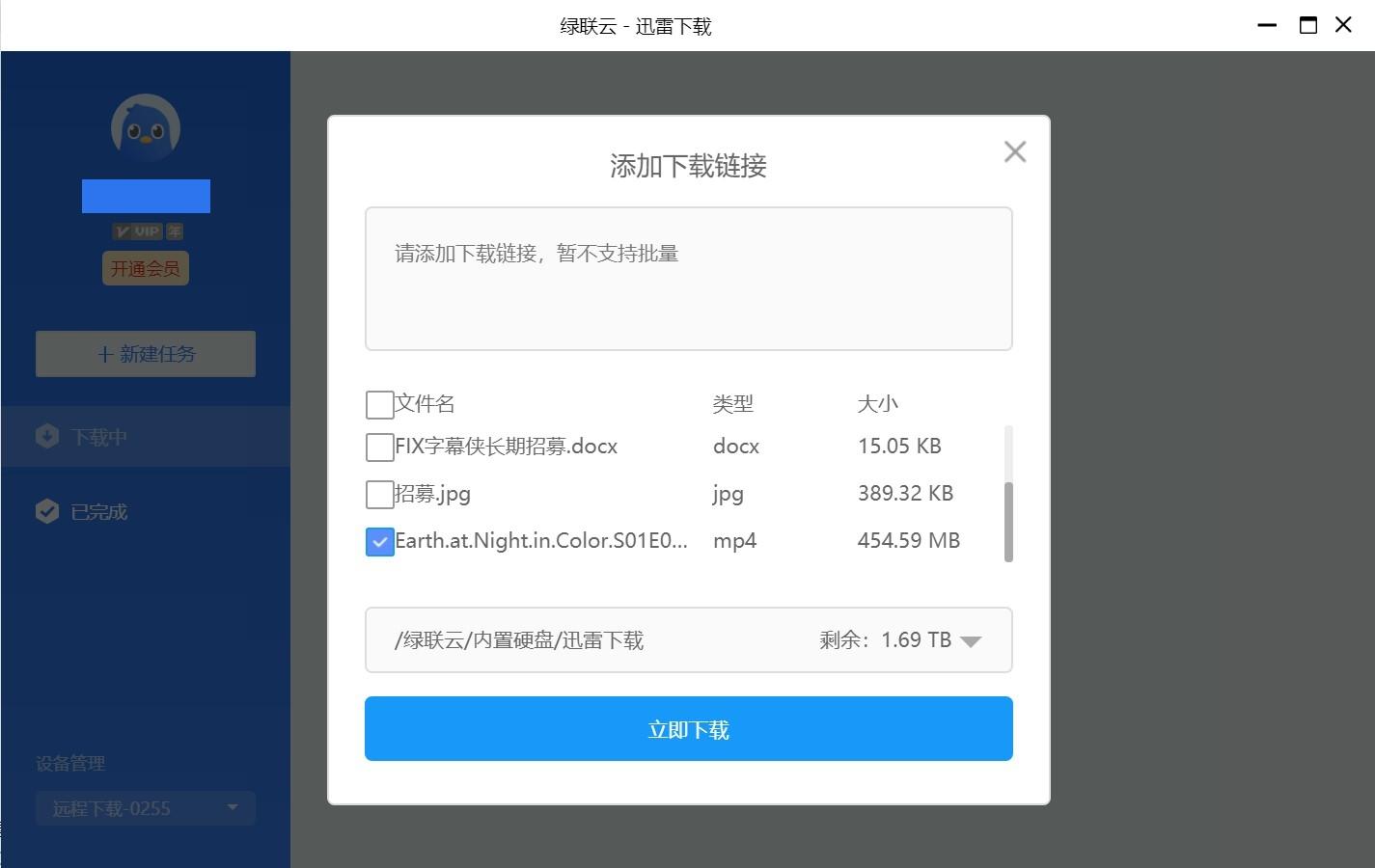The height and width of the screenshot is (868, 1375).
Task: Click the VIP badge under username
Action: click(148, 231)
